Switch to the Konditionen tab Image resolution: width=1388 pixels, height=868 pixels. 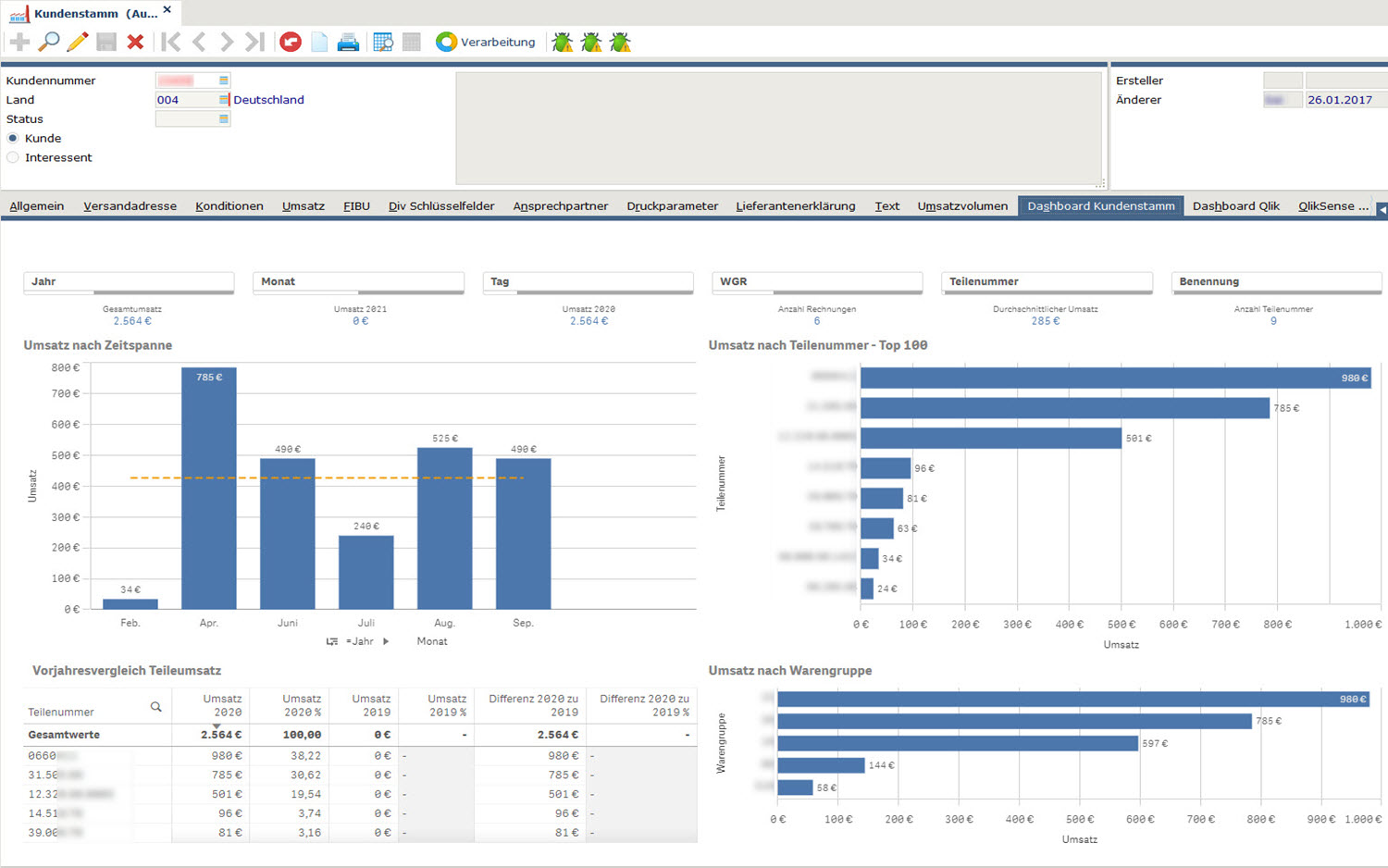tap(229, 205)
